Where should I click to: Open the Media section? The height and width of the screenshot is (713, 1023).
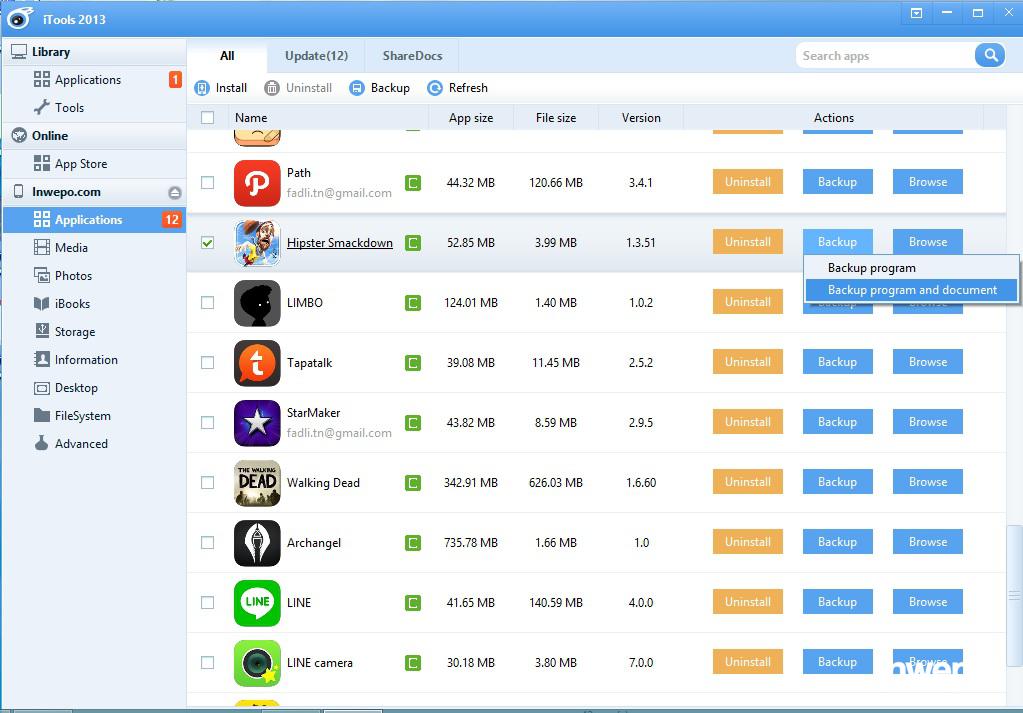click(x=95, y=248)
